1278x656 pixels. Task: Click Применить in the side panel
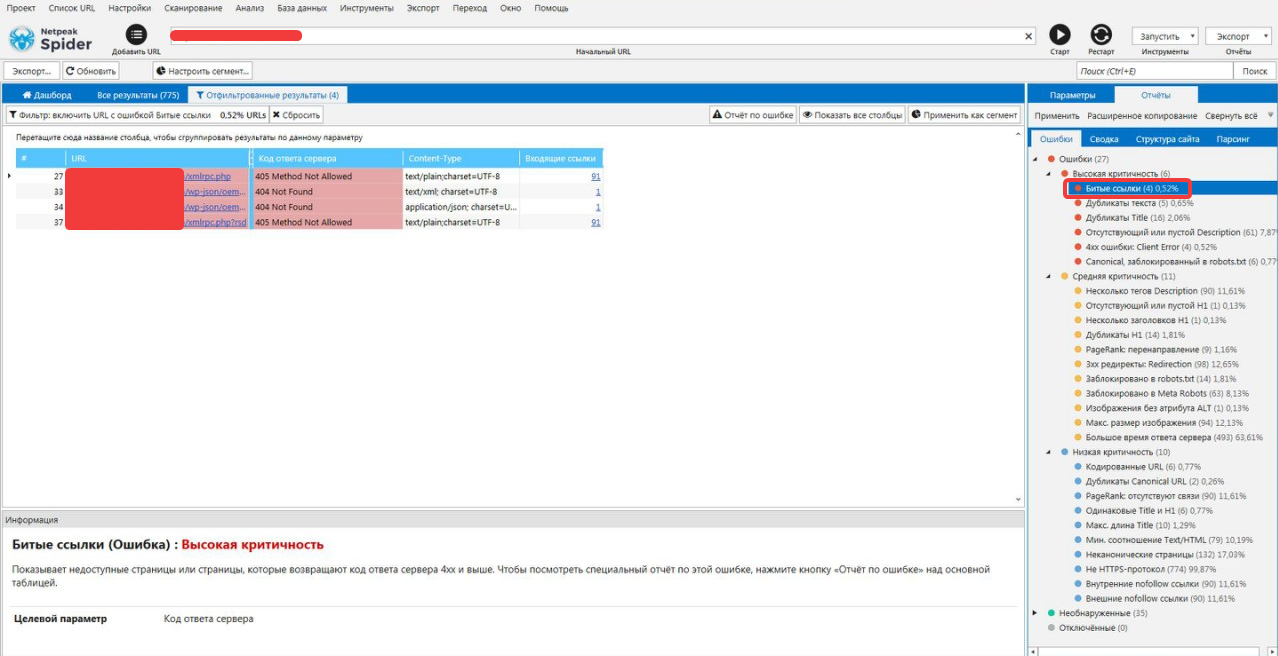tap(1056, 116)
